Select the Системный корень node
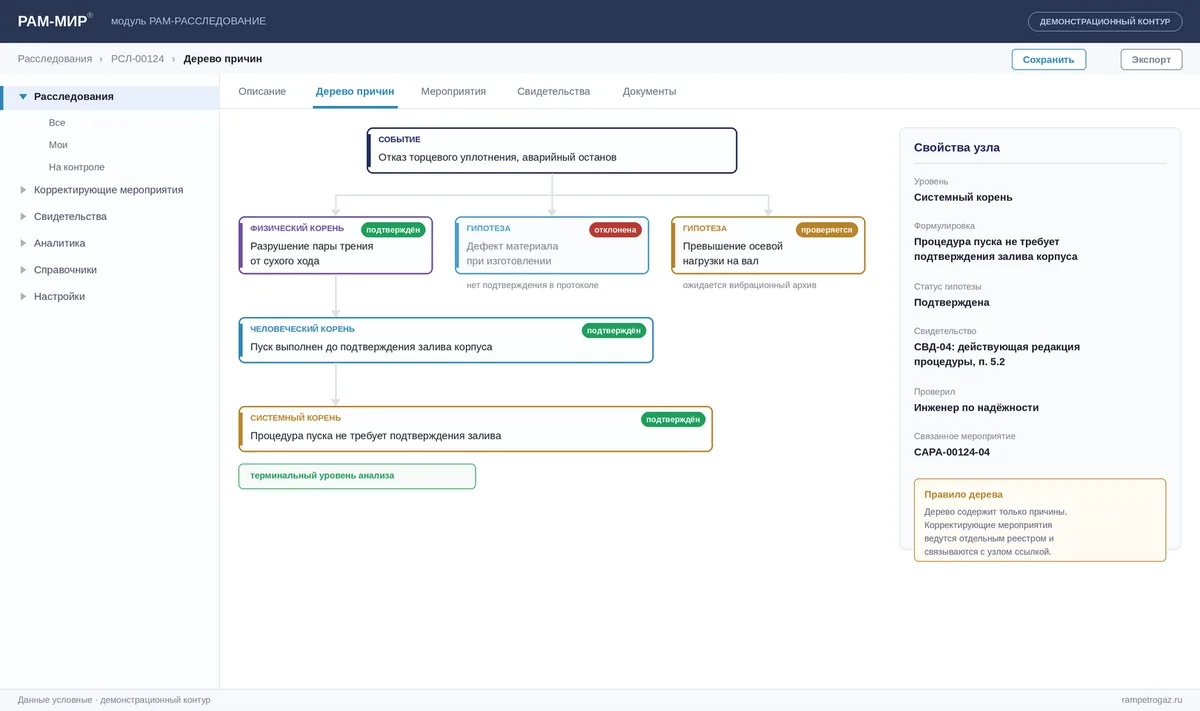The image size is (1200, 711). (476, 429)
